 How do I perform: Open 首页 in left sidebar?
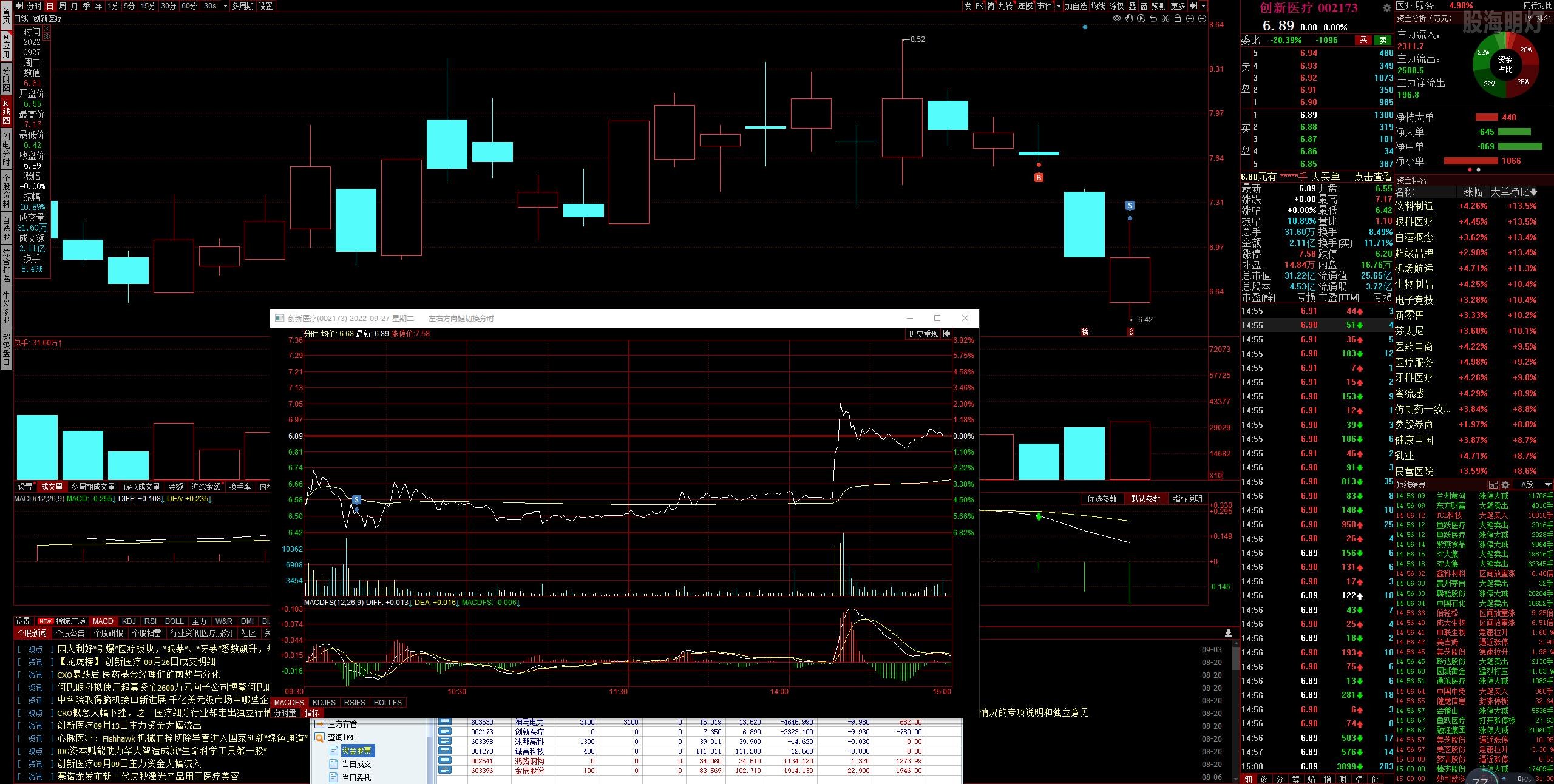pos(6,15)
